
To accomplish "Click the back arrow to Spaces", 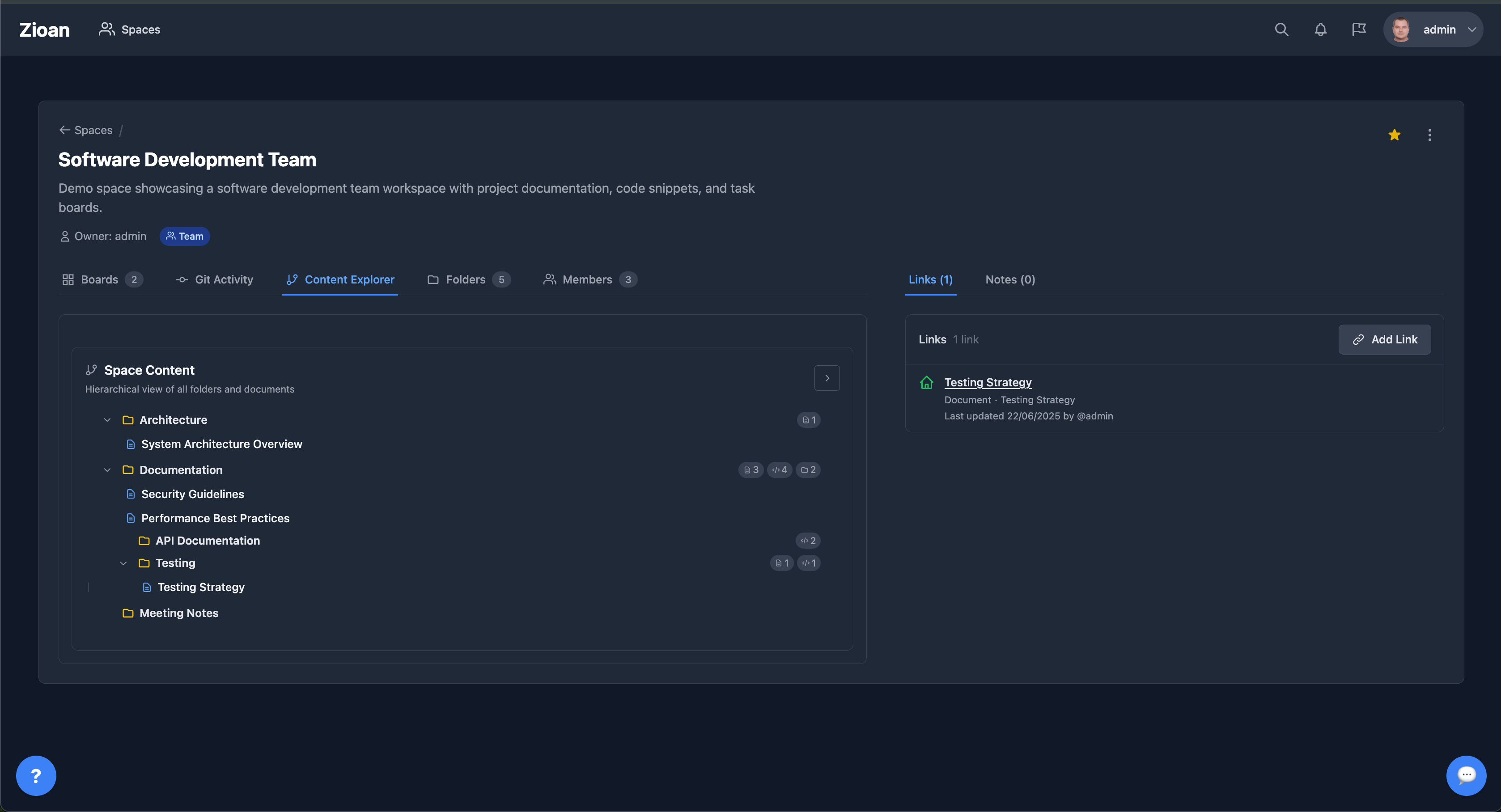I will point(65,130).
